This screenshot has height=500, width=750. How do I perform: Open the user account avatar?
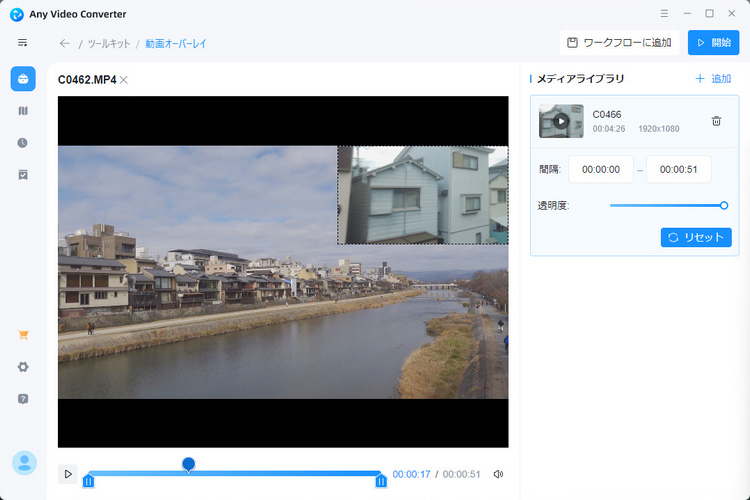click(24, 463)
